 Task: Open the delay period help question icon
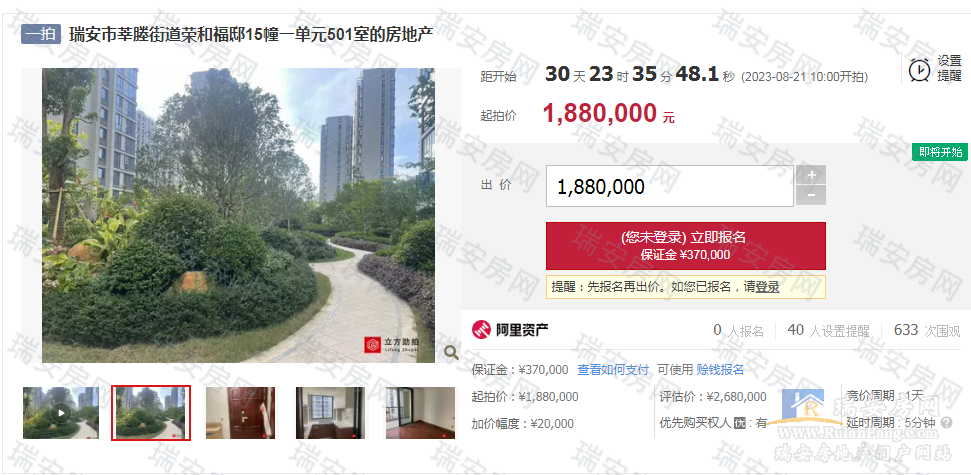coord(946,423)
